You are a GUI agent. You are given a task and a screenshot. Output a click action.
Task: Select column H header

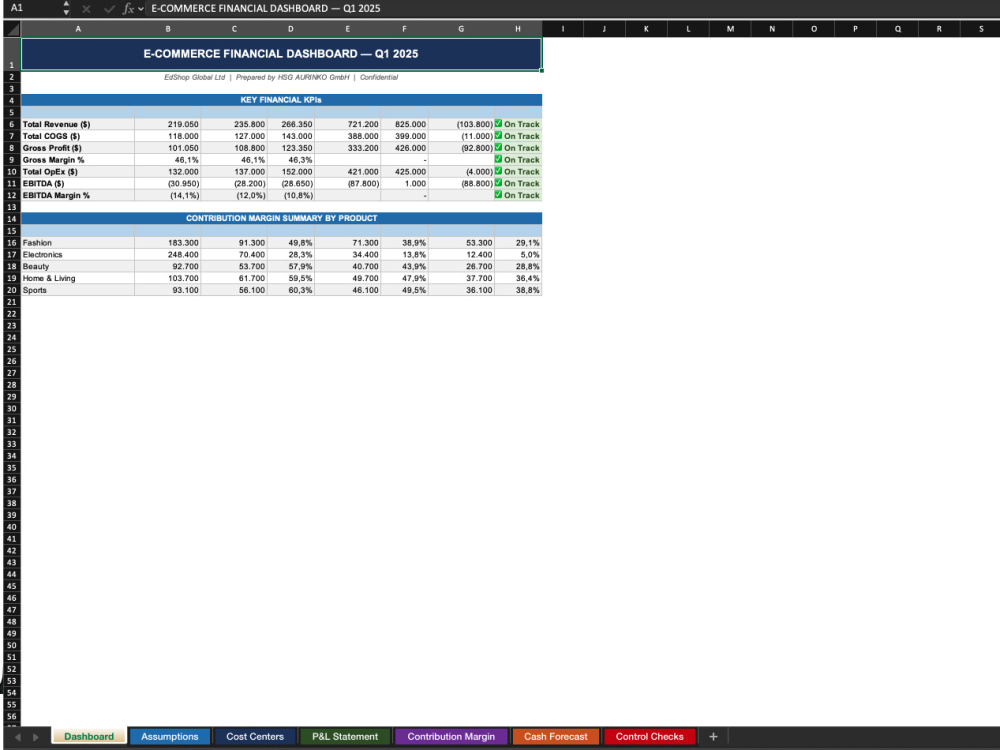pos(518,29)
